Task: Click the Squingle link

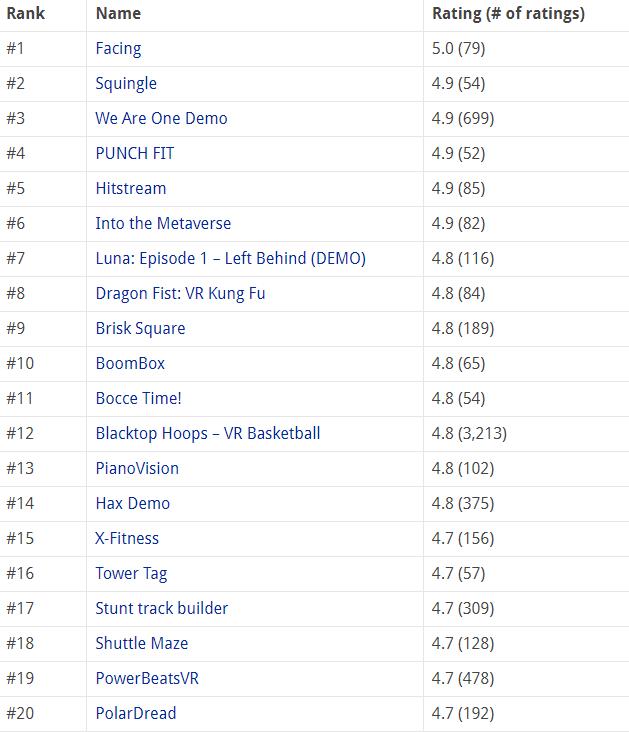Action: click(126, 83)
